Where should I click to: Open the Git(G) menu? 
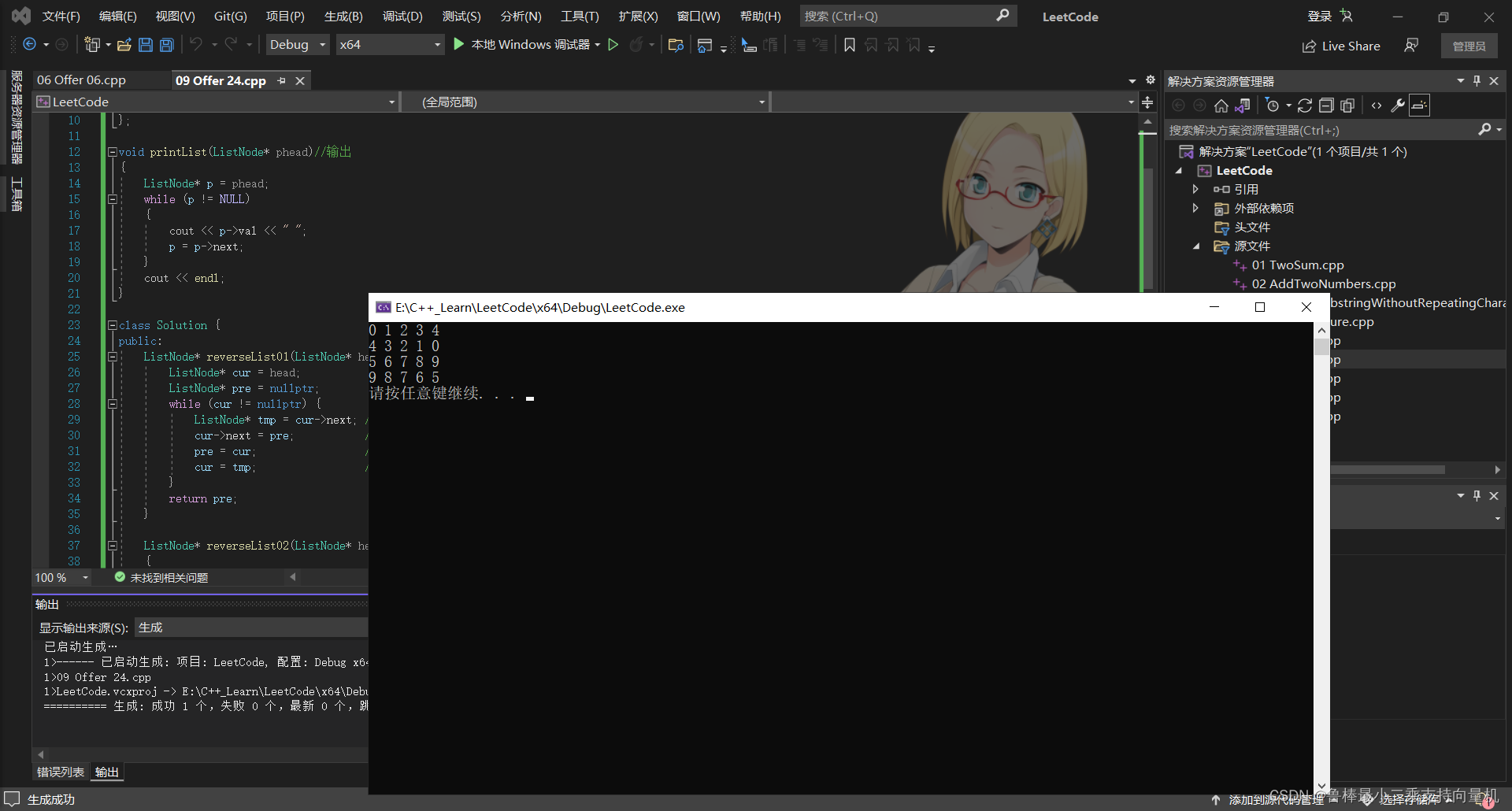[231, 17]
